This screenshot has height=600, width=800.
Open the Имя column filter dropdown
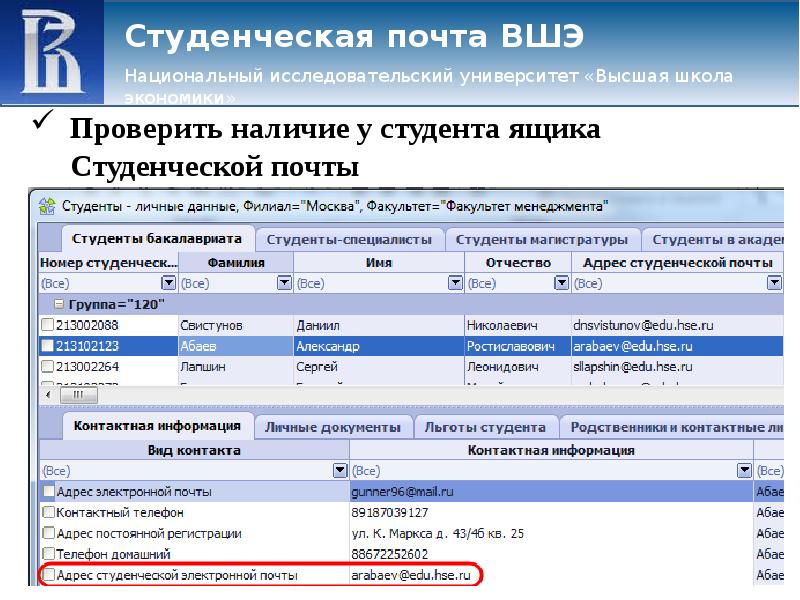click(x=455, y=283)
